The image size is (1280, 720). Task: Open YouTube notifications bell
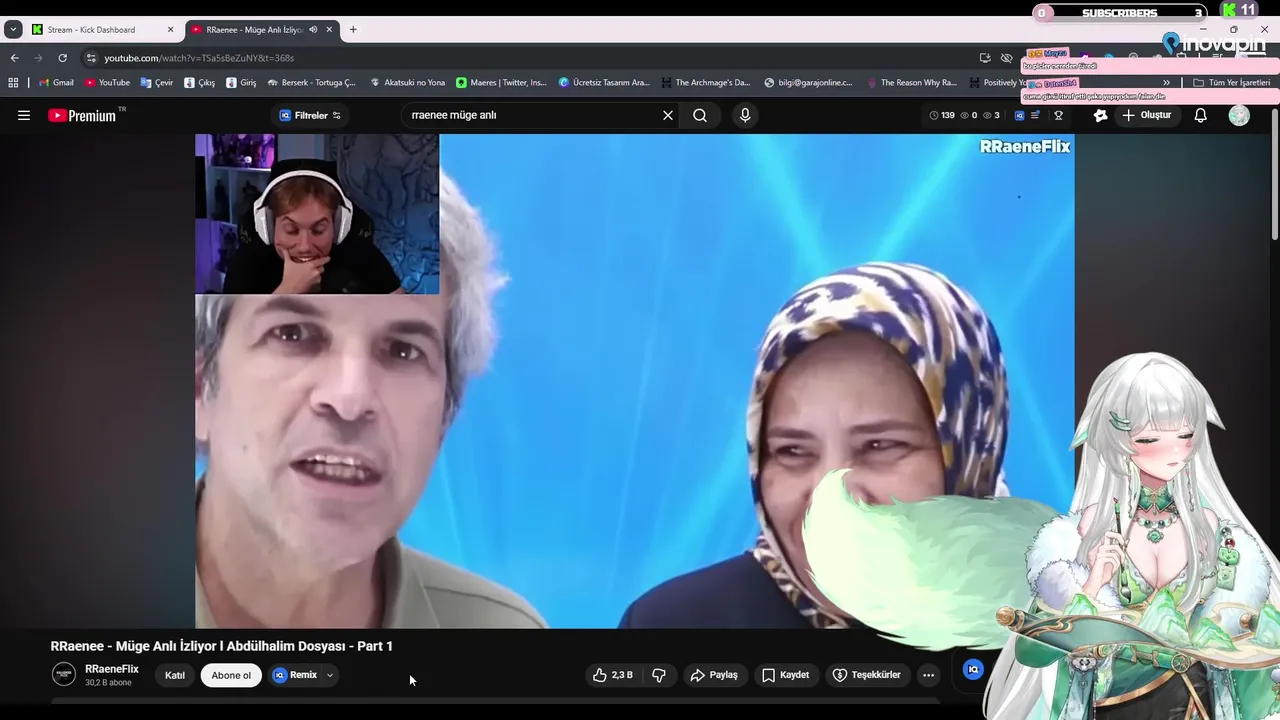pos(1201,115)
